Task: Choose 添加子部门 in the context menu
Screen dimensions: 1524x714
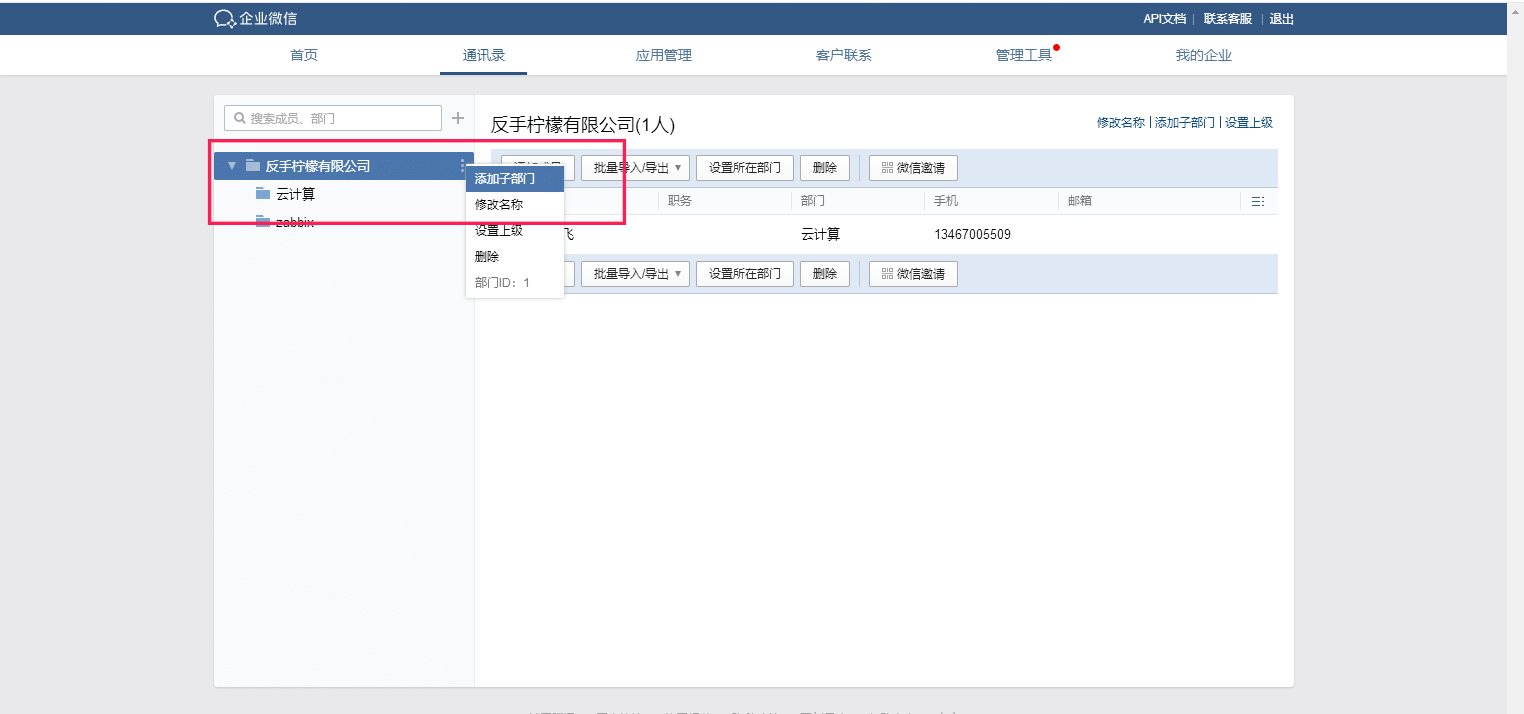Action: tap(515, 179)
